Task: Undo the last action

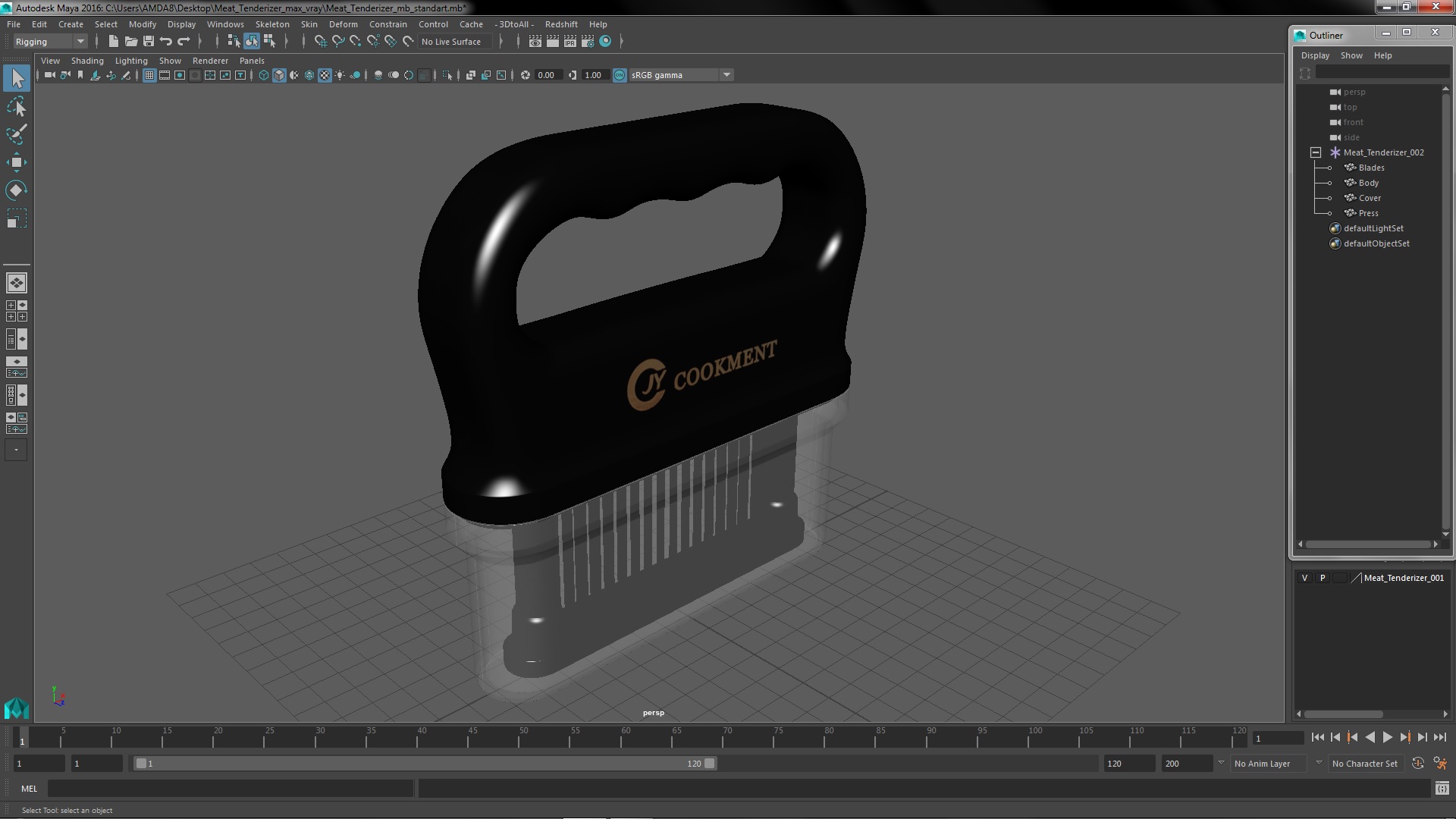Action: 166,42
